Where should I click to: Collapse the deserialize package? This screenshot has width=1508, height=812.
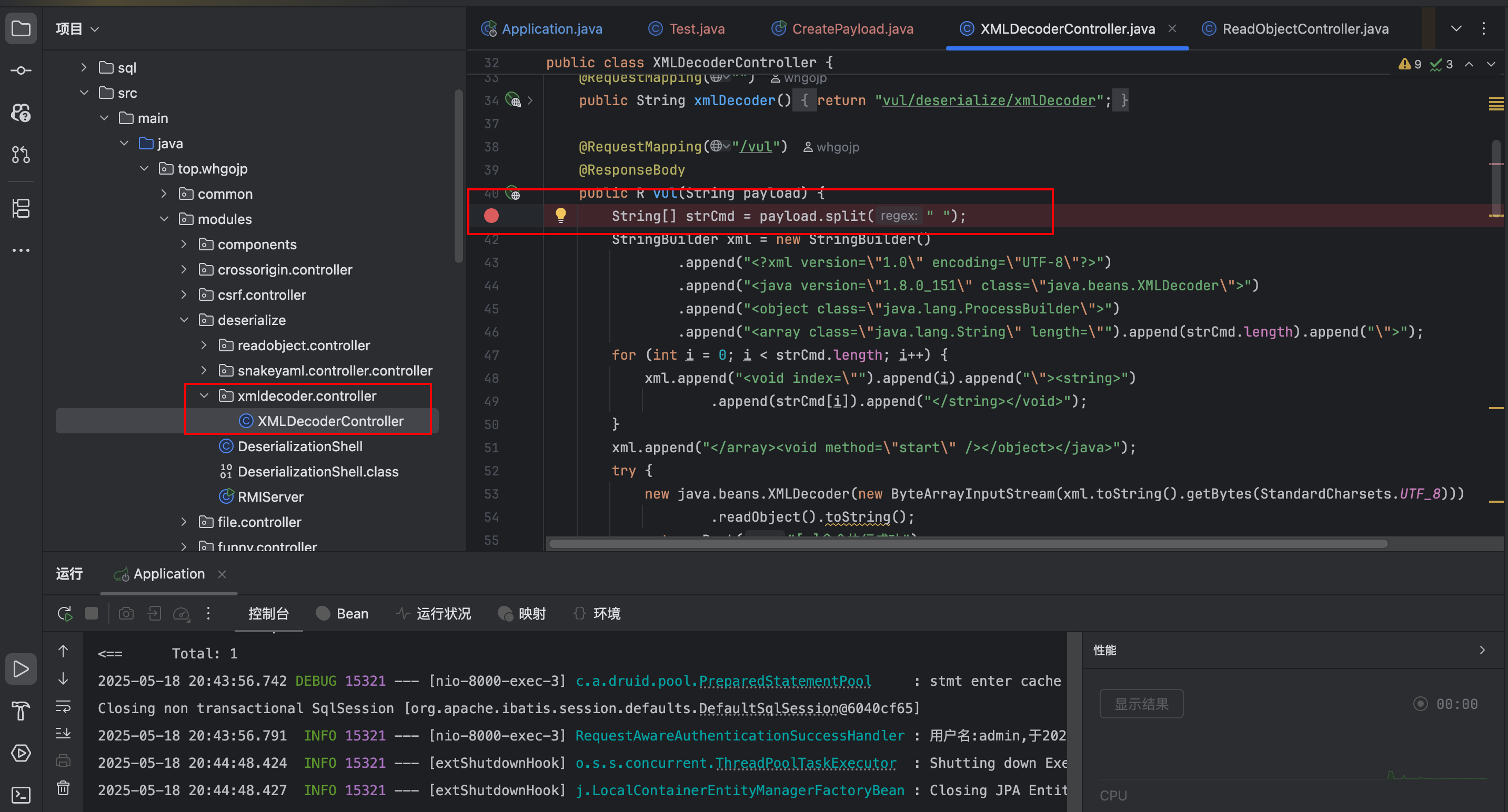184,320
